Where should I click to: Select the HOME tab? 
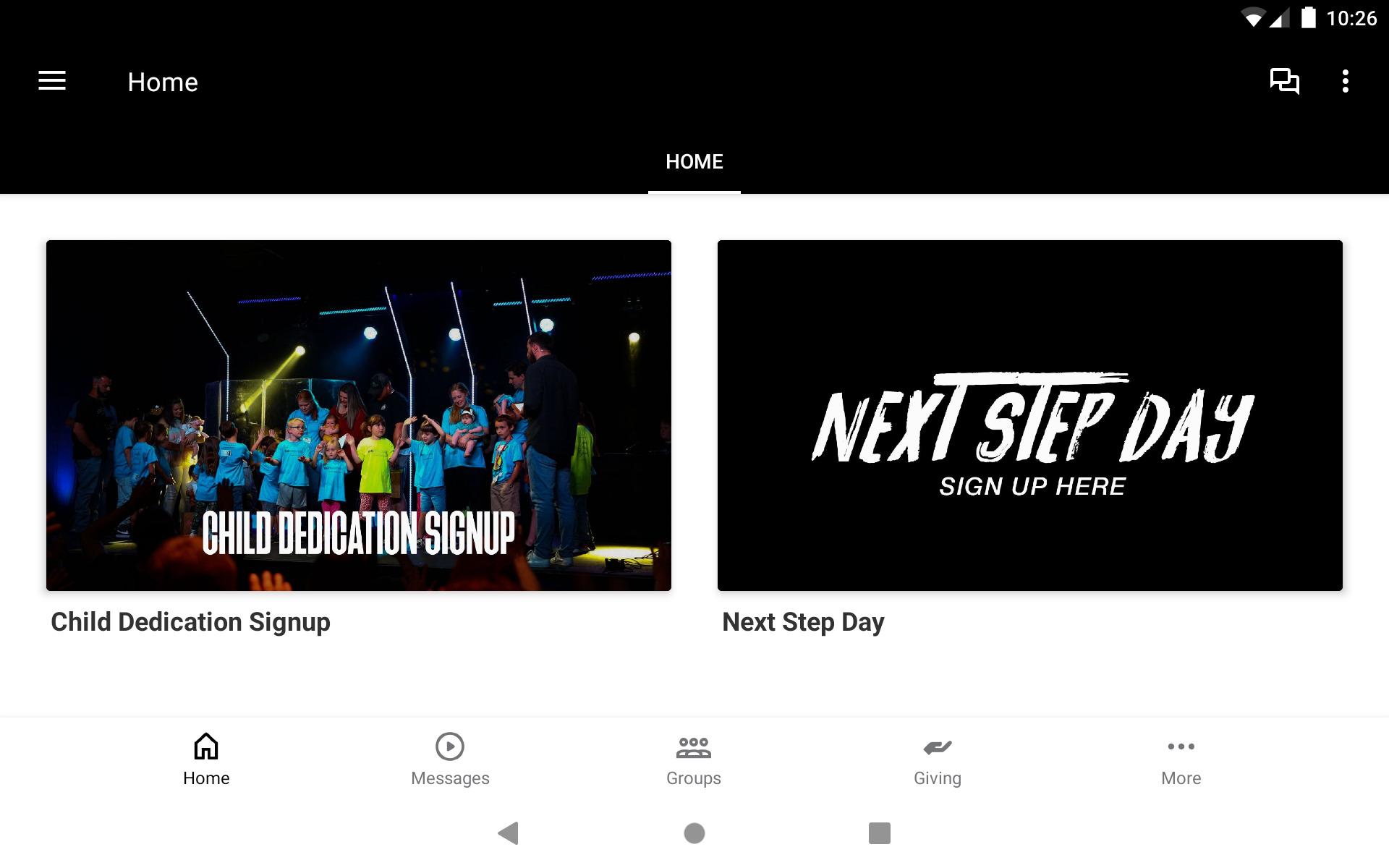694,162
